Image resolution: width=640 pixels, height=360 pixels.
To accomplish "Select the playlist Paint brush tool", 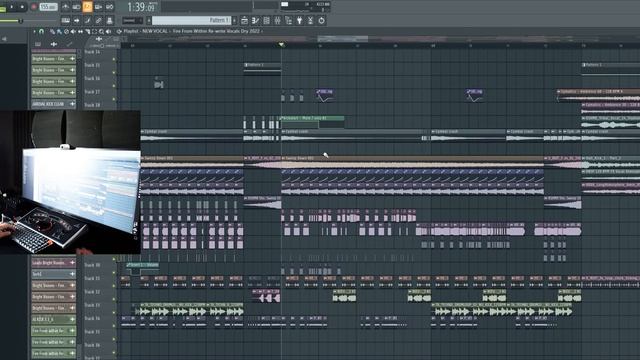I will point(59,31).
